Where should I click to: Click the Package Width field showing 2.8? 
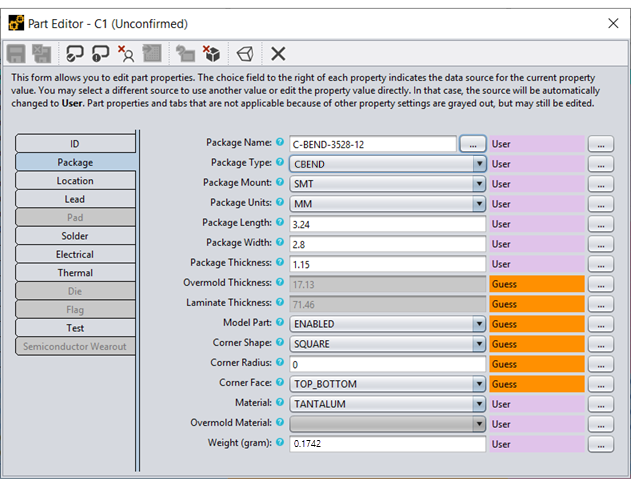[388, 244]
